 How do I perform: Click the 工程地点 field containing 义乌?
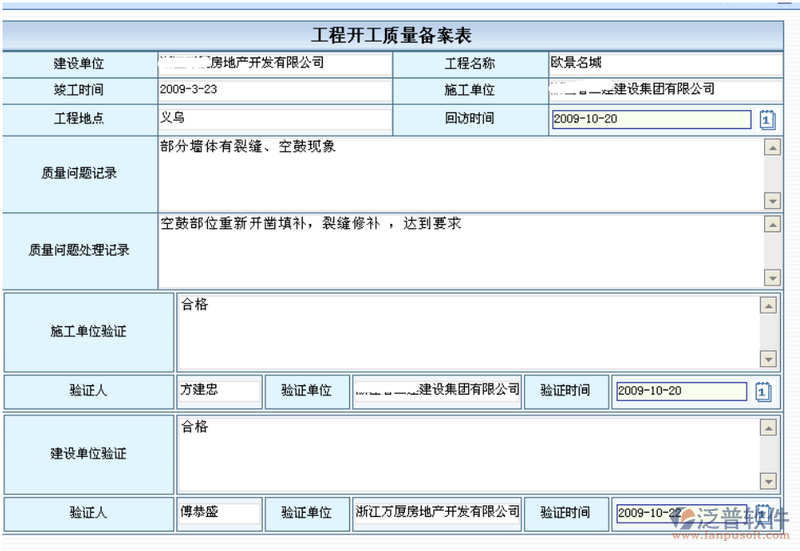[275, 119]
